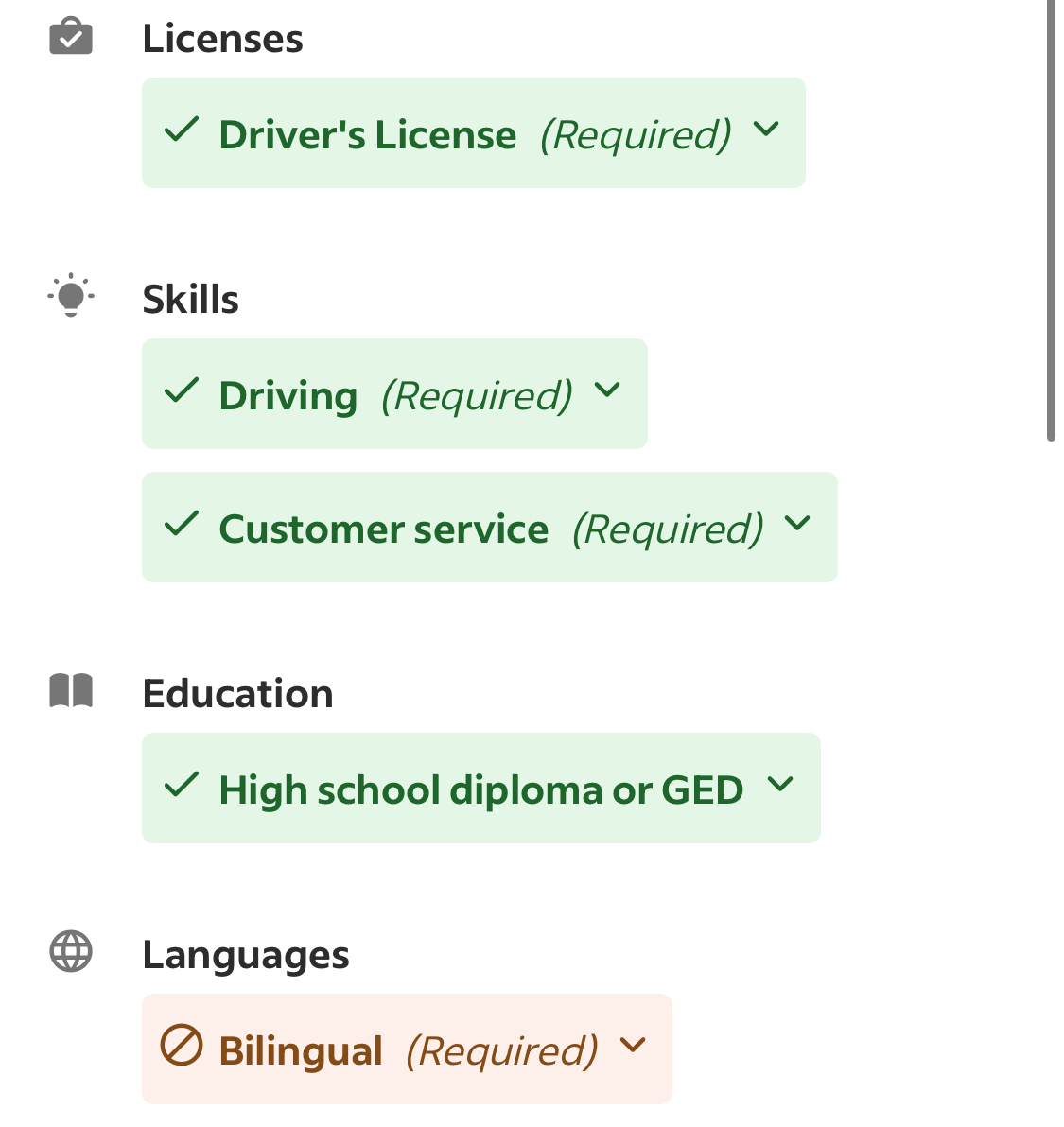Screen dimensions: 1064x1127
Task: Click the checkmark beside High school diploma
Action: click(x=182, y=785)
